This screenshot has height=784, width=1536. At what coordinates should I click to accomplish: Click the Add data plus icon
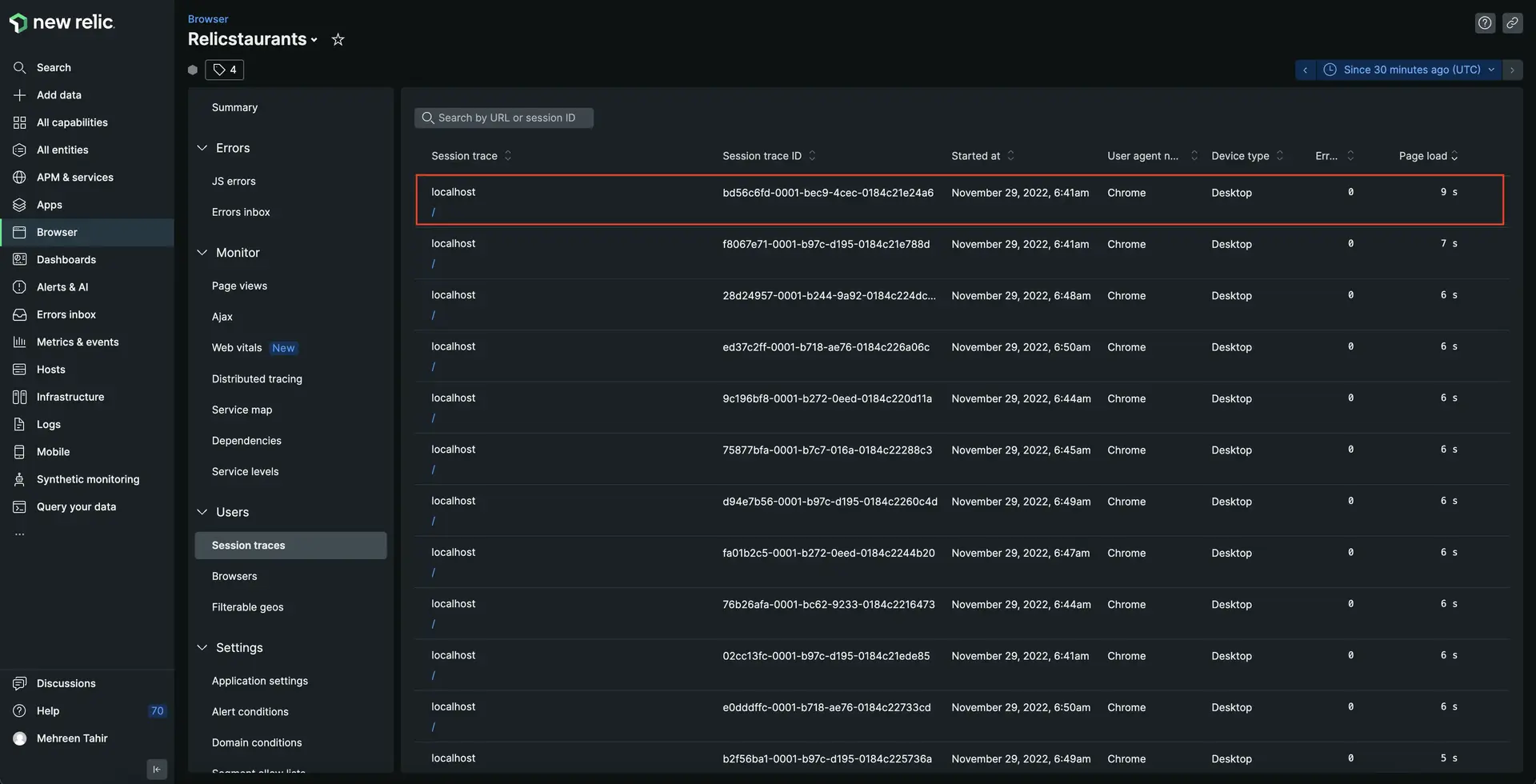20,95
